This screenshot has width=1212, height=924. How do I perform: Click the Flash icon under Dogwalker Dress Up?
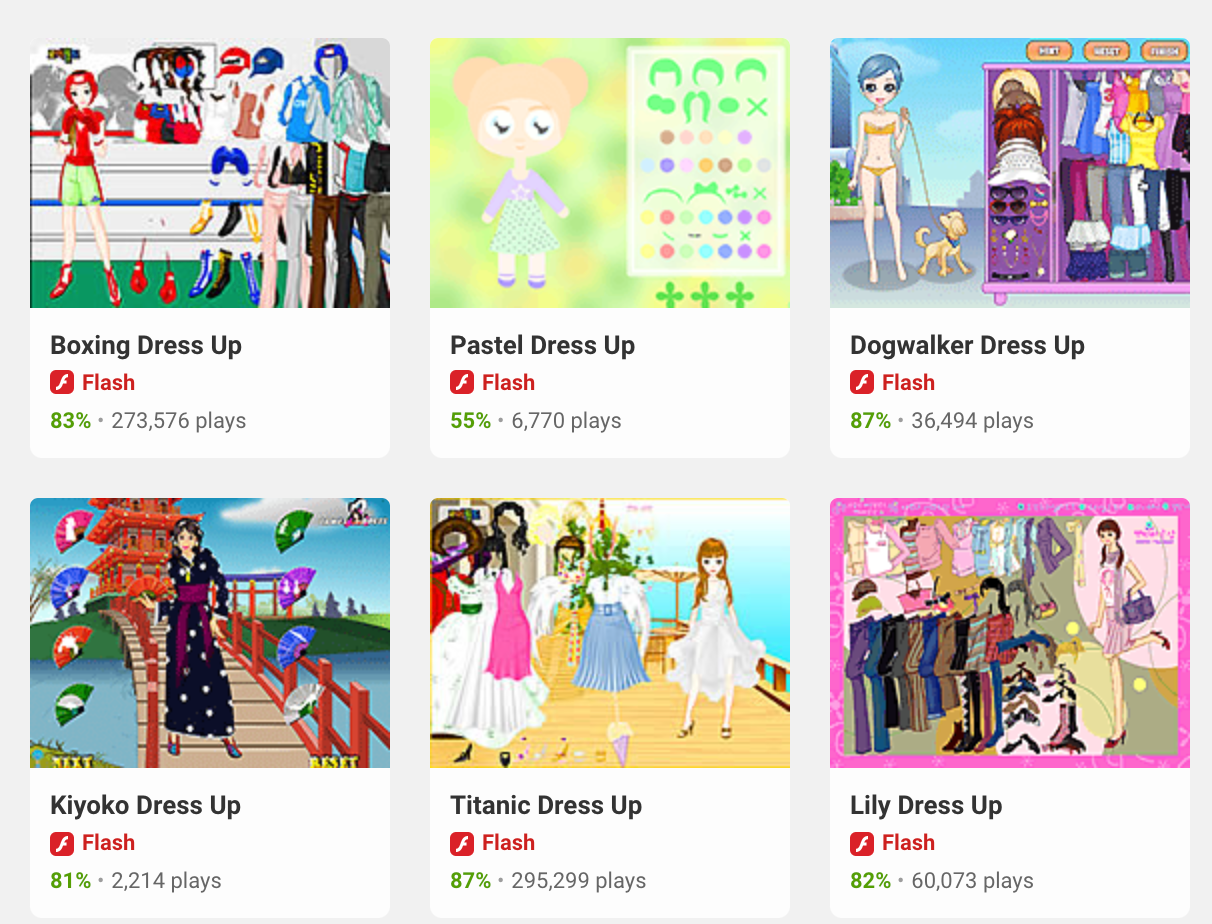point(862,382)
